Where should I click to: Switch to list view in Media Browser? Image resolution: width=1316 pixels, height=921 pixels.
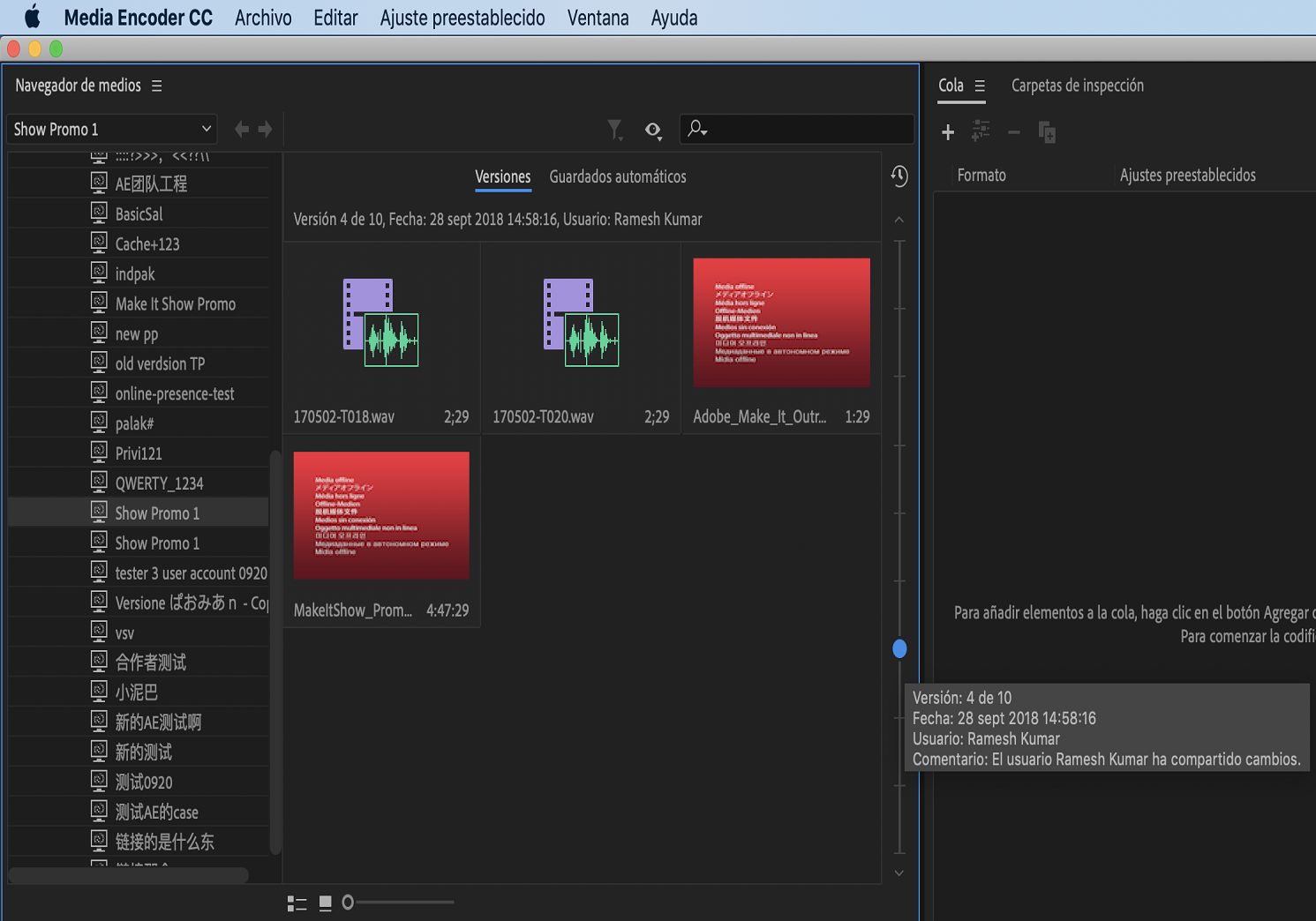coord(297,902)
